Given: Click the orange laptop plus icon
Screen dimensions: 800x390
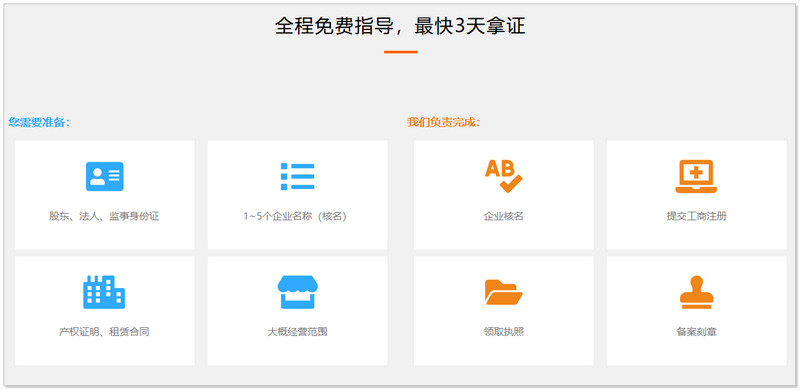Looking at the screenshot, I should click(696, 177).
